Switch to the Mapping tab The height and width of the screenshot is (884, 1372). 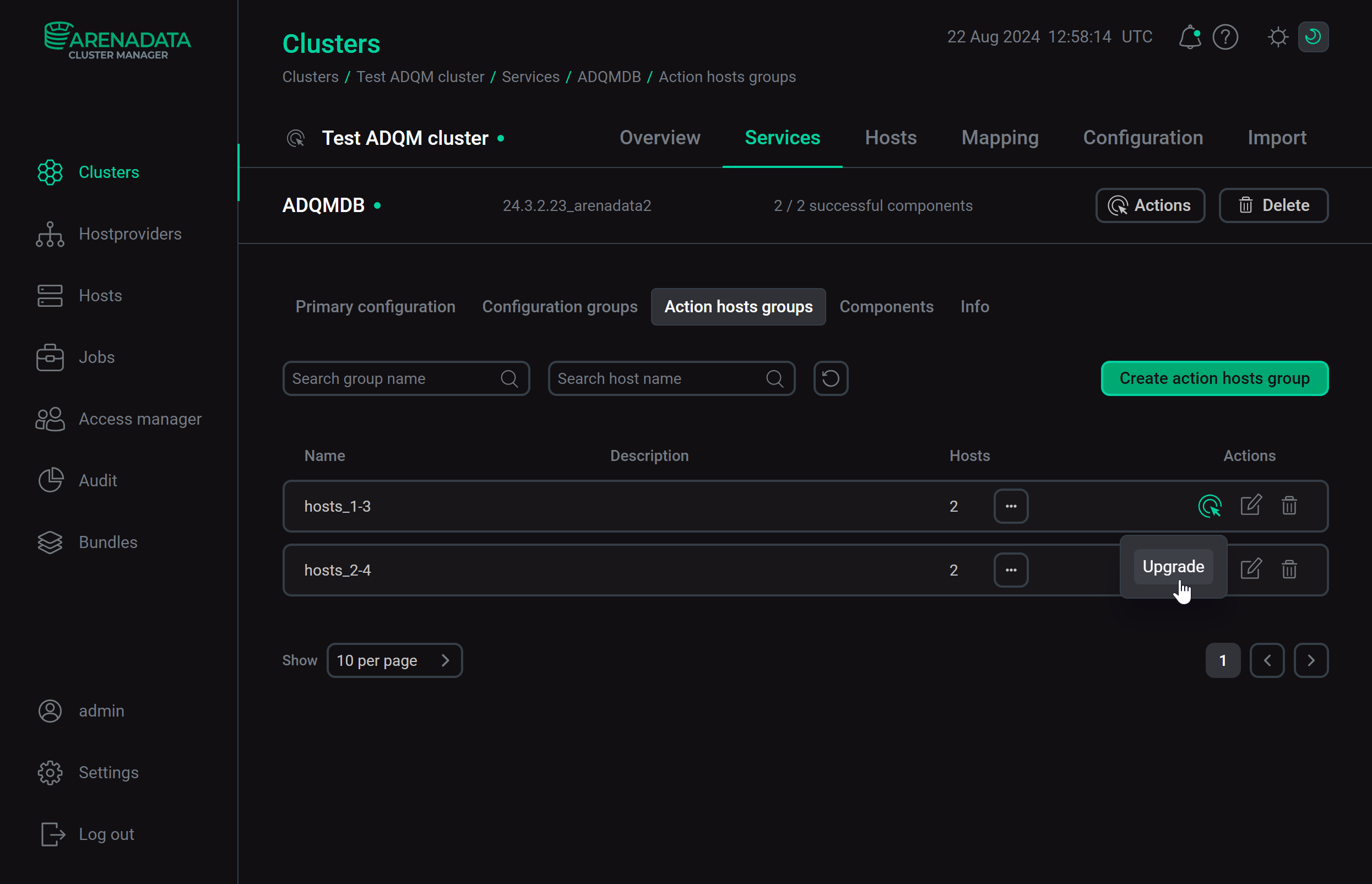[1000, 138]
